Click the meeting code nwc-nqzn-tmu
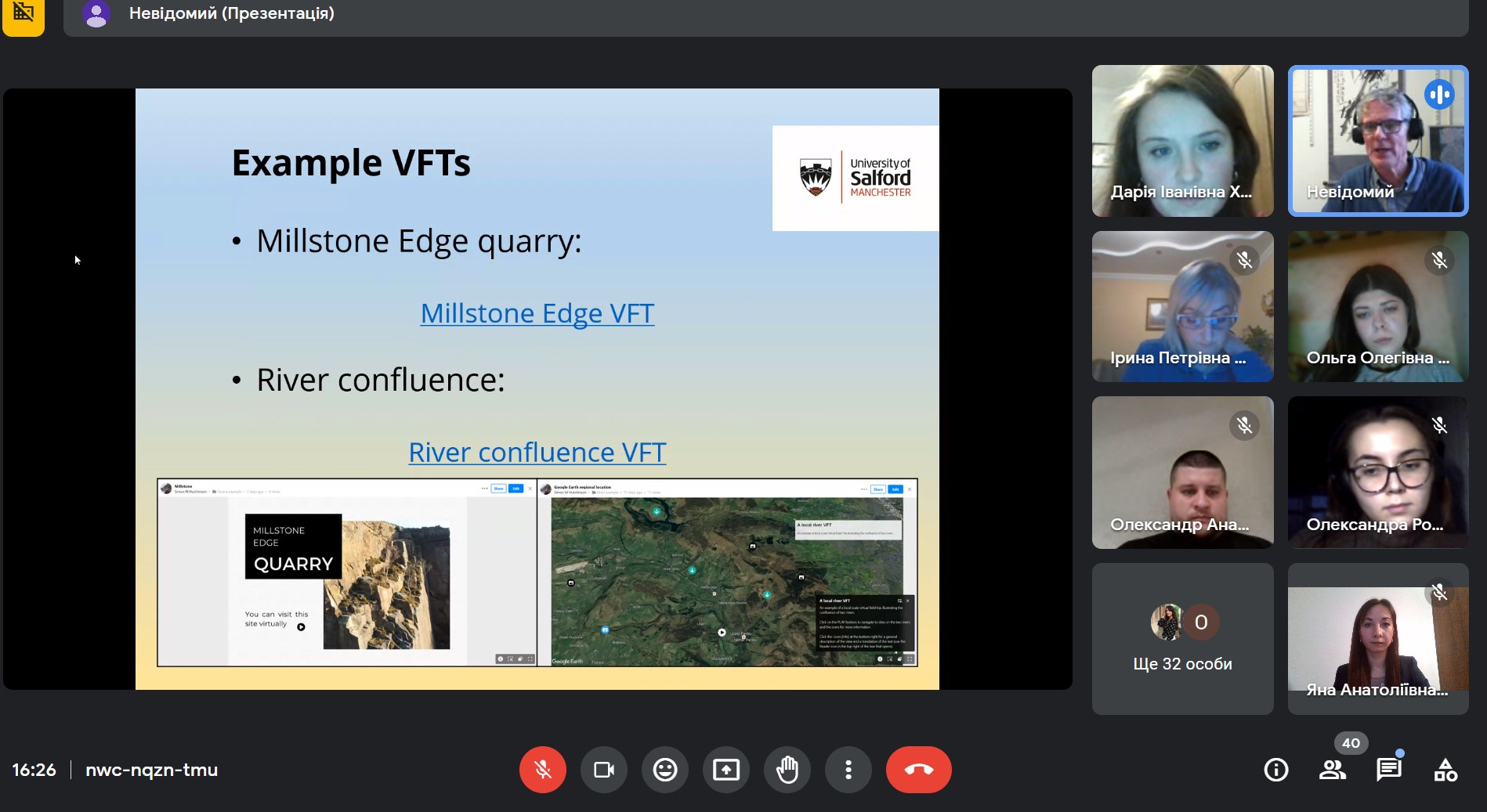The width and height of the screenshot is (1487, 812). click(x=151, y=770)
